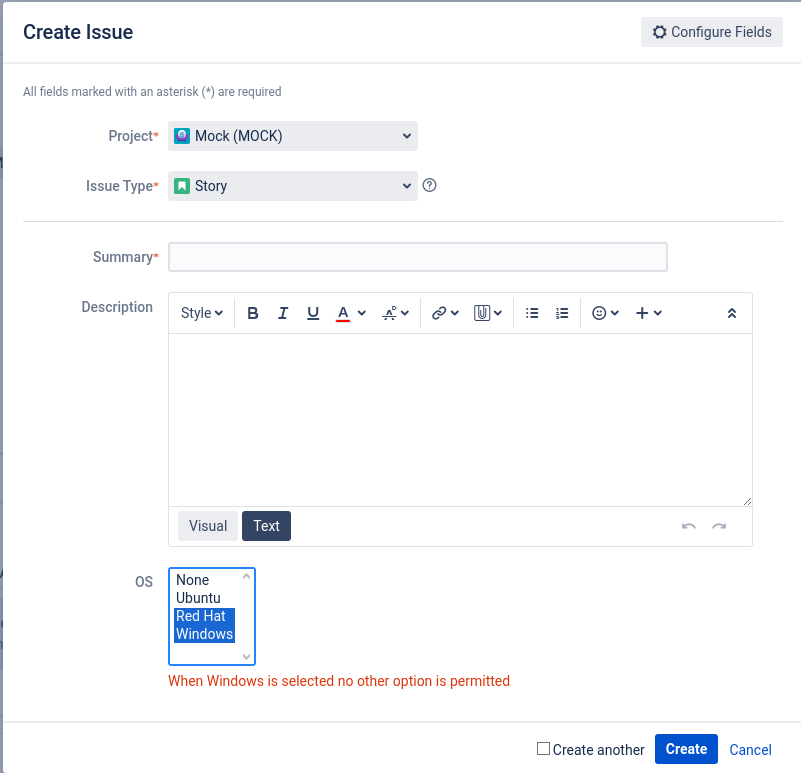The height and width of the screenshot is (773, 801).
Task: Select Red Hat in OS list
Action: coord(205,616)
